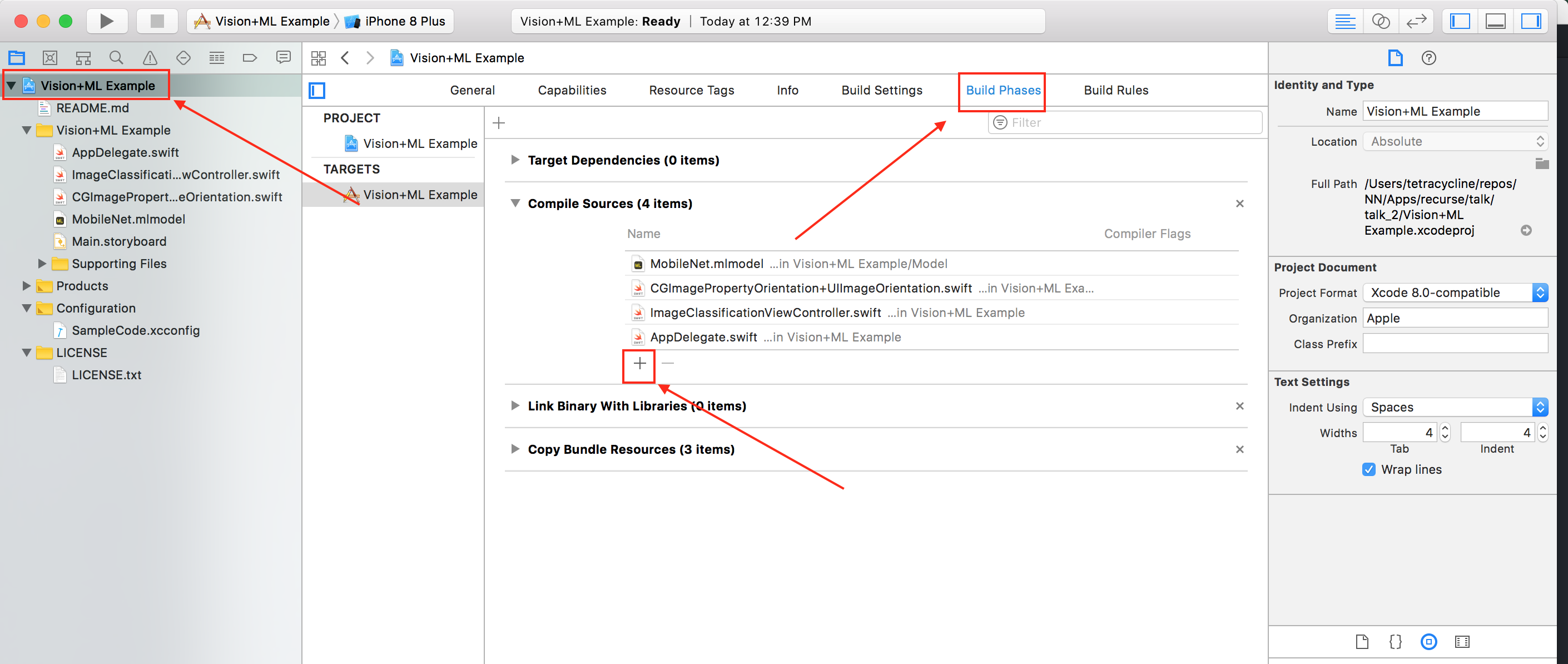Select the iPhone 8 Plus destination
This screenshot has width=1568, height=664.
[x=395, y=21]
